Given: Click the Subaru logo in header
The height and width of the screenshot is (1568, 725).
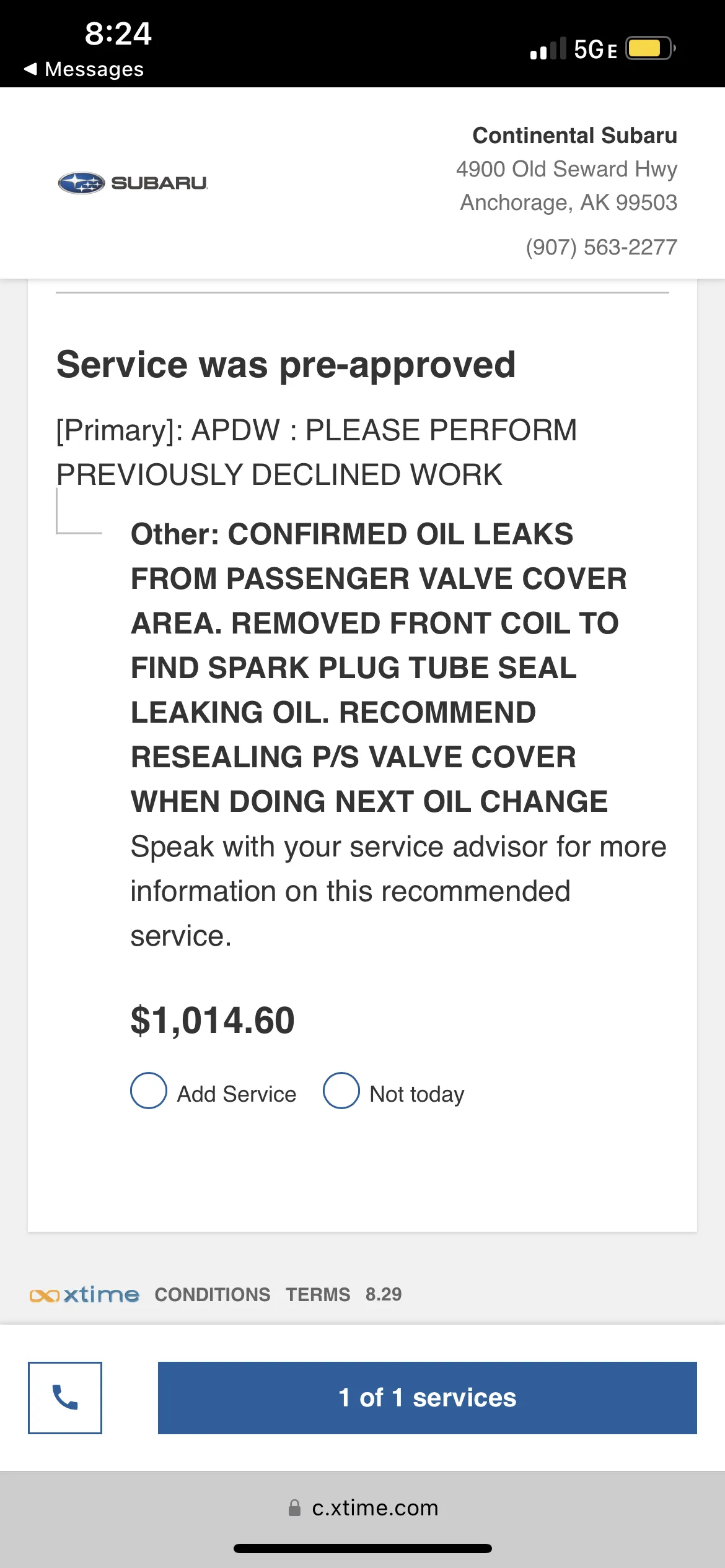Looking at the screenshot, I should [x=133, y=183].
